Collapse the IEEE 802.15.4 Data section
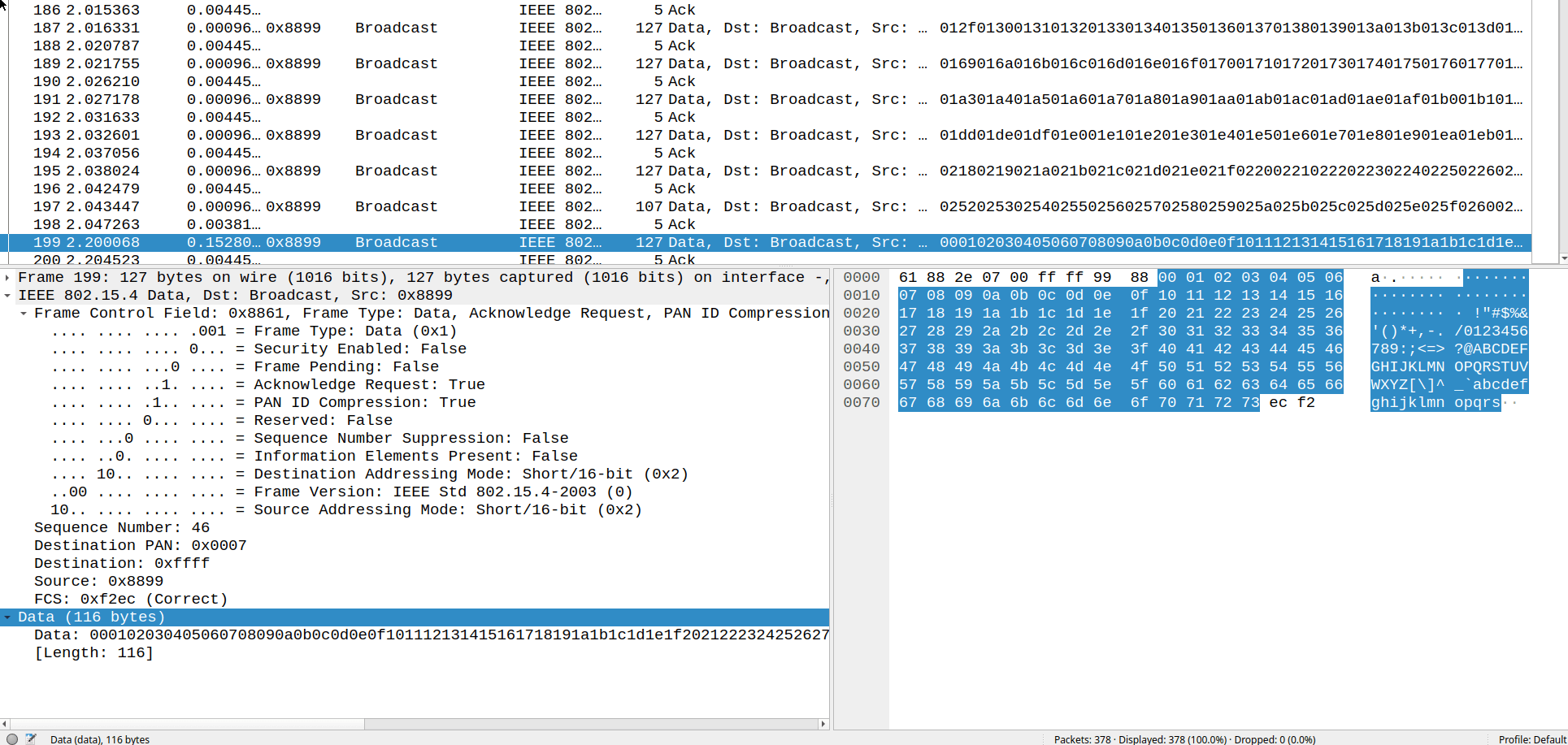The width and height of the screenshot is (1568, 745). [x=7, y=296]
